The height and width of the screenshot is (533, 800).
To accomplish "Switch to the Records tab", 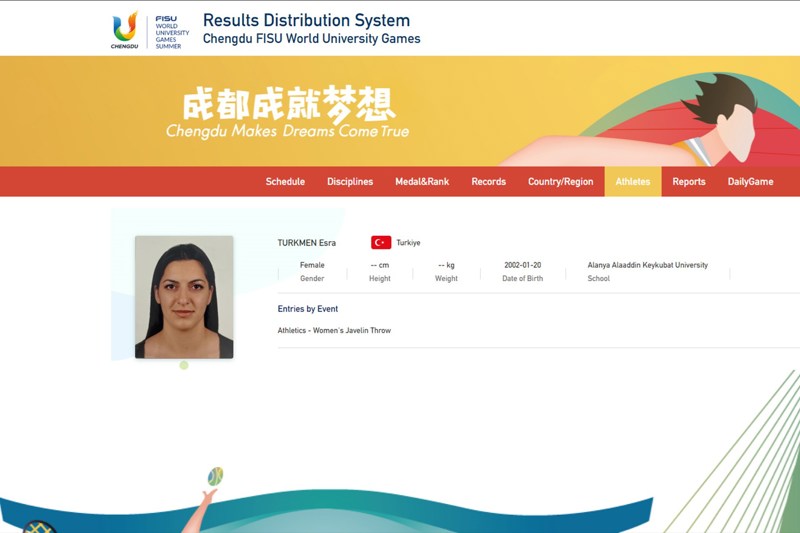I will (489, 182).
